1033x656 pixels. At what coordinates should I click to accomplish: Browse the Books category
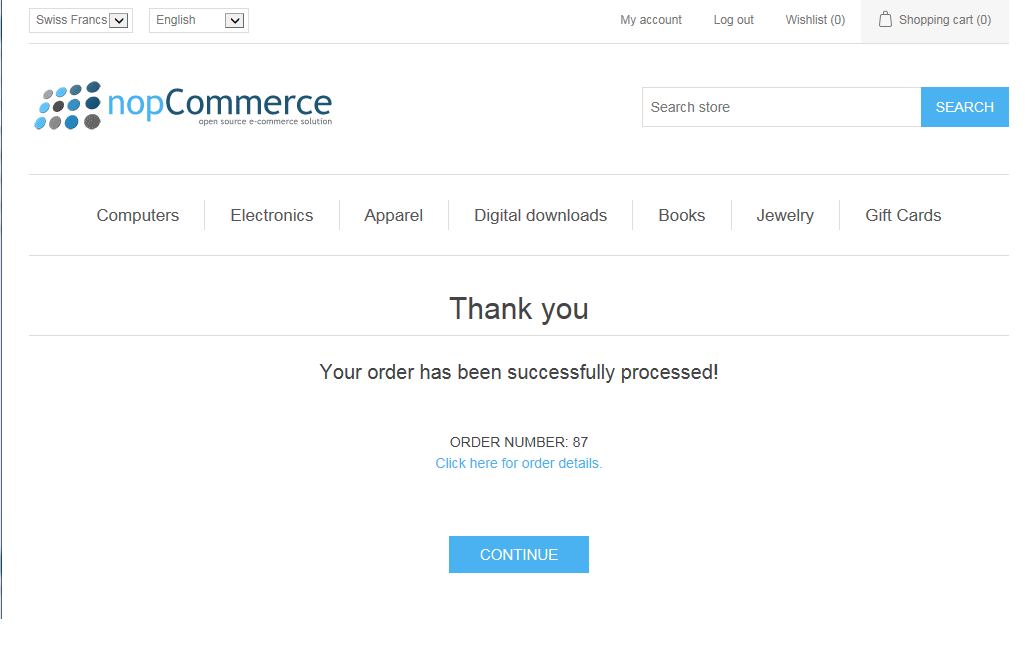click(682, 215)
